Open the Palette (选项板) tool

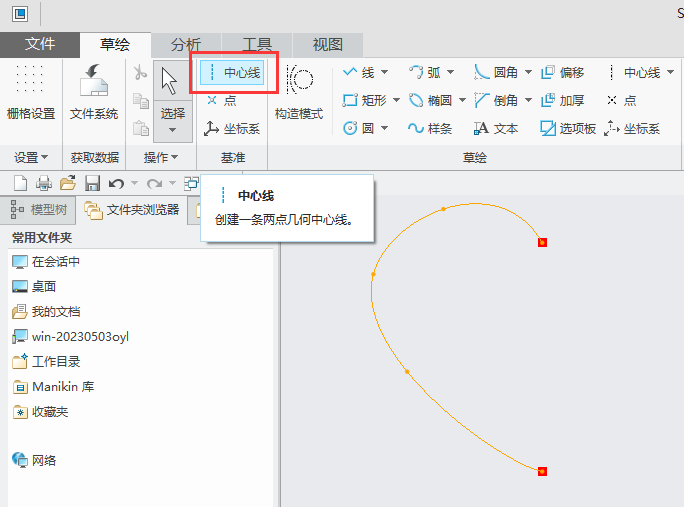[x=568, y=128]
